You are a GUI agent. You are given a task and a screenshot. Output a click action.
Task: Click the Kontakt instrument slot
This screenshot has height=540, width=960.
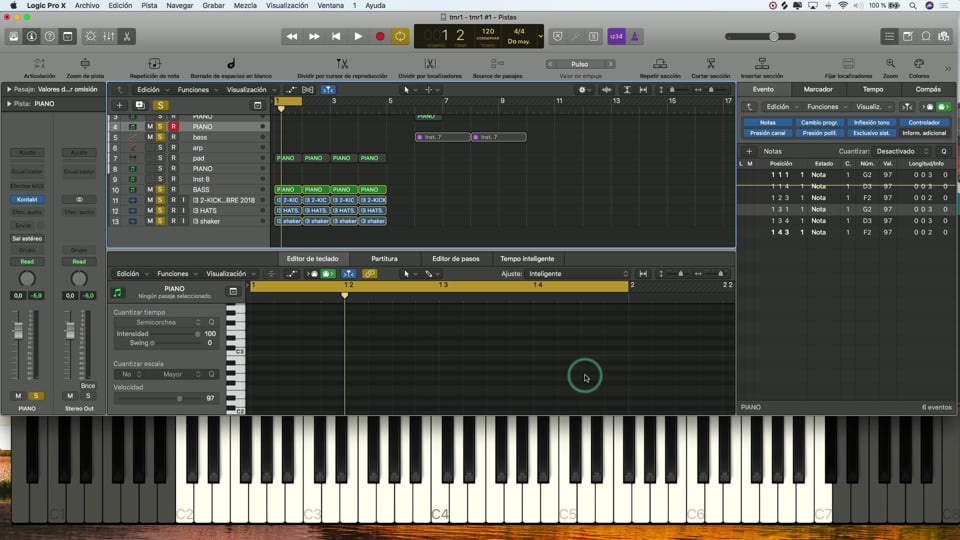[27, 200]
